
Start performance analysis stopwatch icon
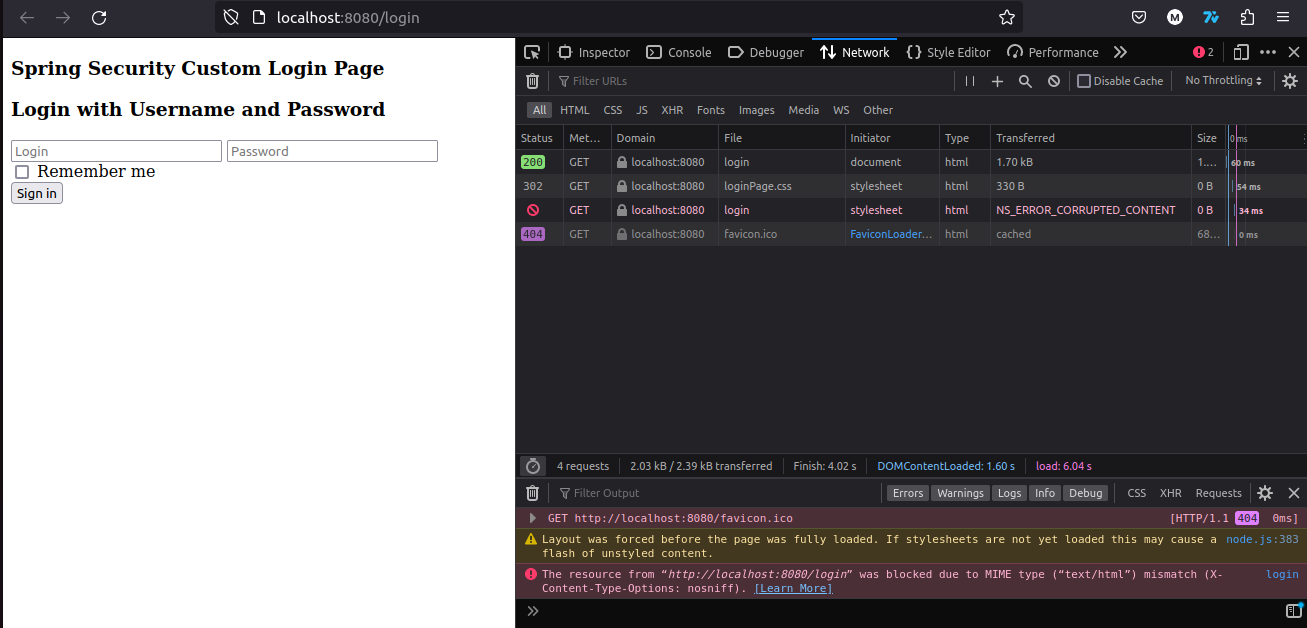pyautogui.click(x=533, y=466)
